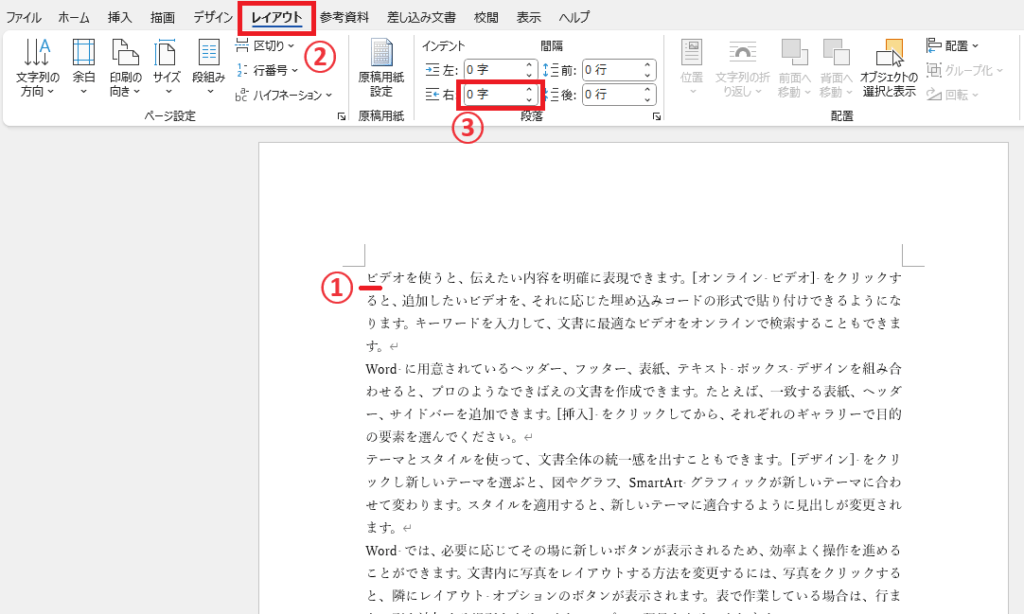
Task: Switch to the 表示 tab
Action: (x=528, y=18)
